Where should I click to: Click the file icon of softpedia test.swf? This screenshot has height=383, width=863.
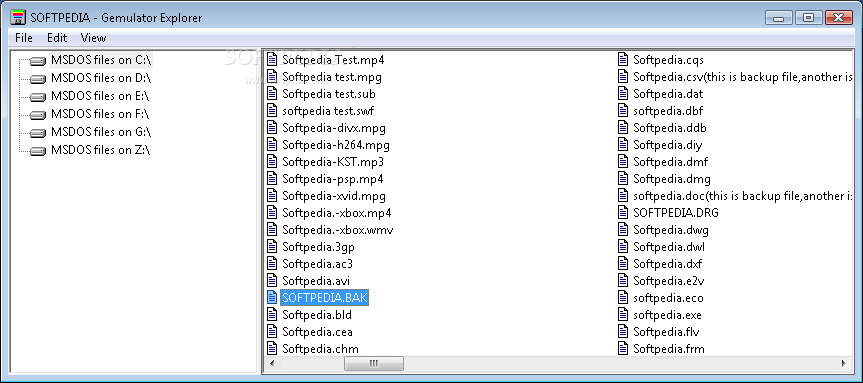click(x=272, y=110)
